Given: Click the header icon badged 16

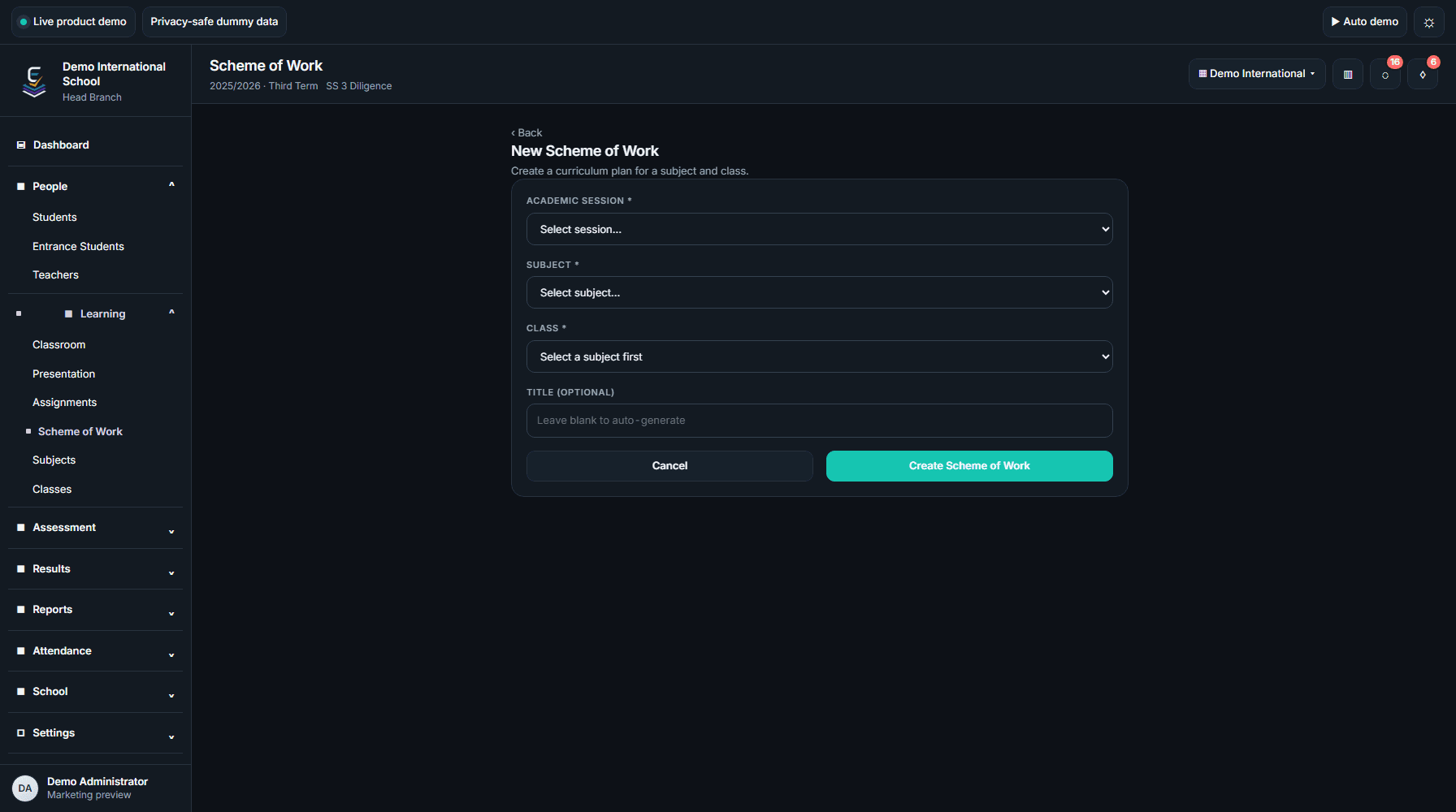Looking at the screenshot, I should 1385,74.
